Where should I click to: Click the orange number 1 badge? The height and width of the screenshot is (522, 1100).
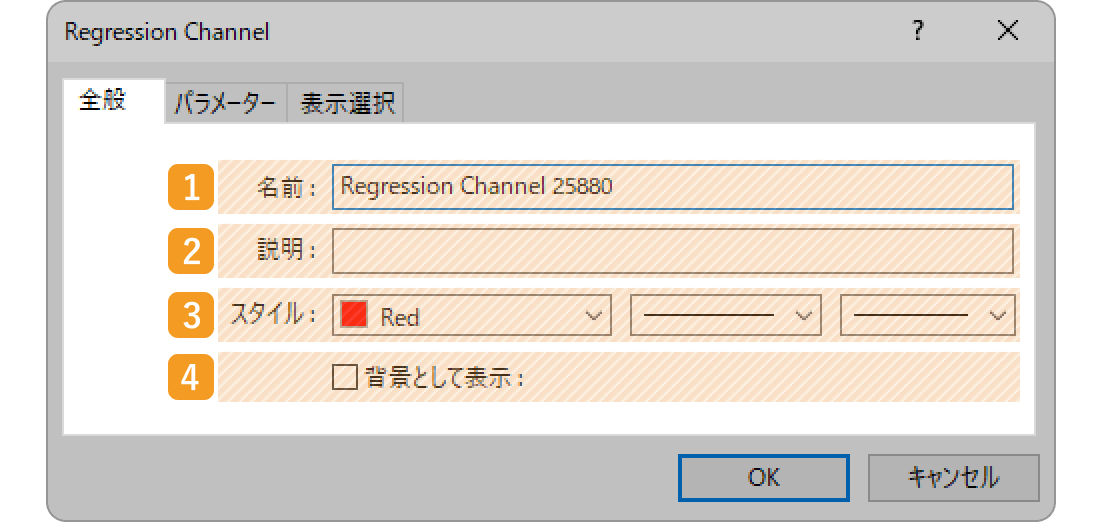(191, 187)
